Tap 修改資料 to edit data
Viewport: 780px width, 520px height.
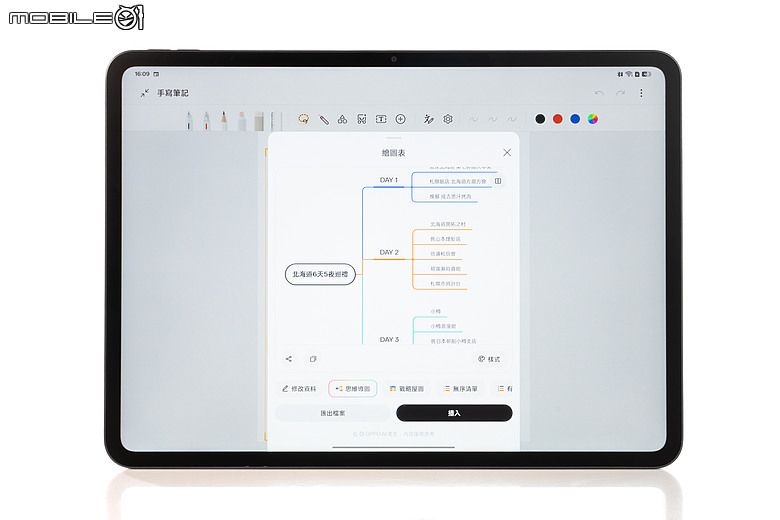pyautogui.click(x=299, y=389)
